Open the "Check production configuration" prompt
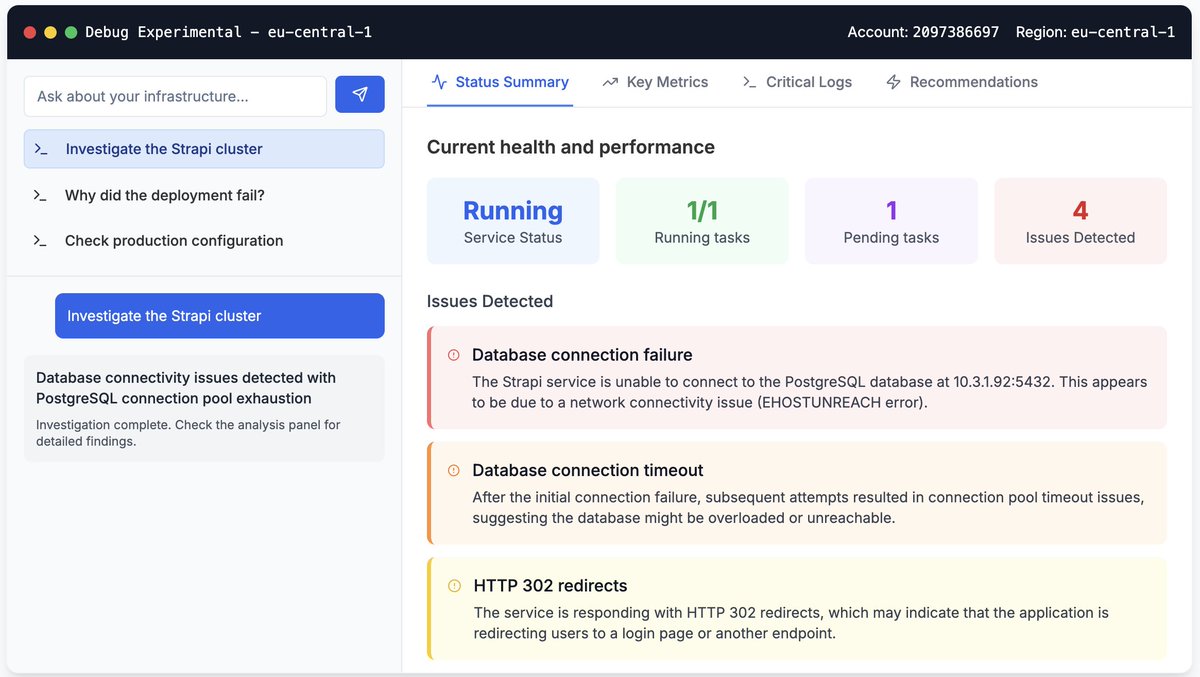Viewport: 1200px width, 677px height. (x=173, y=240)
